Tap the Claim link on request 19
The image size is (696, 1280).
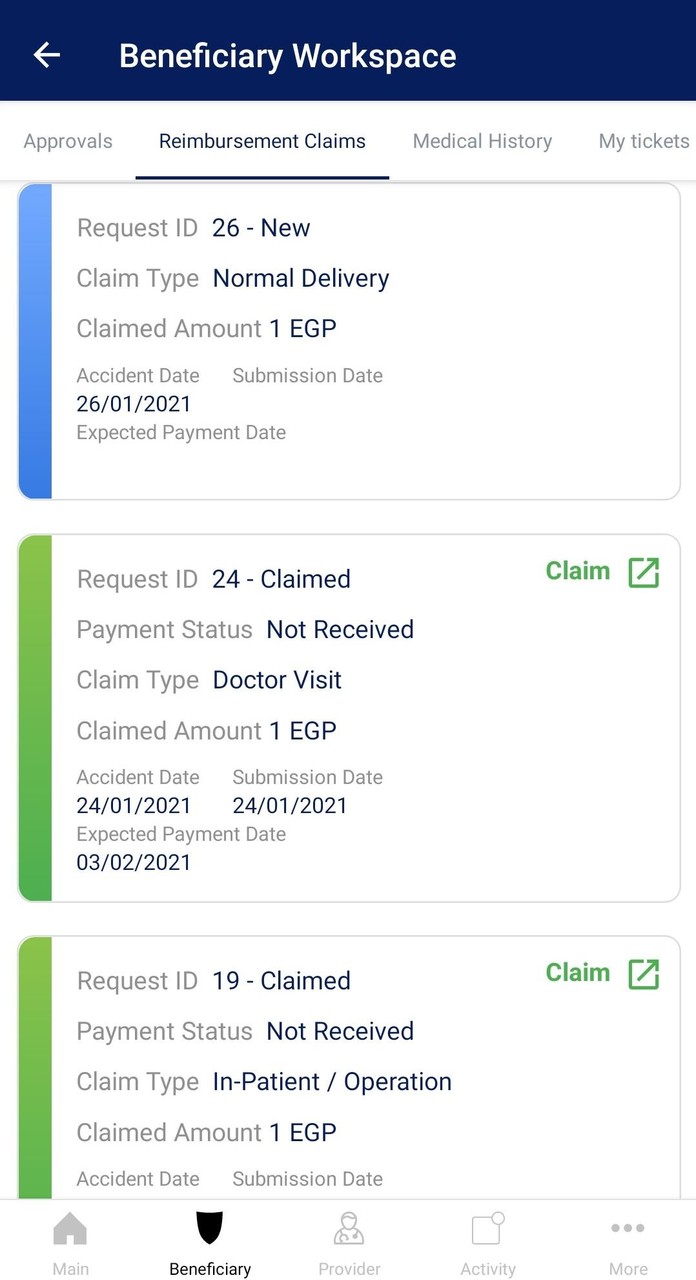coord(578,973)
